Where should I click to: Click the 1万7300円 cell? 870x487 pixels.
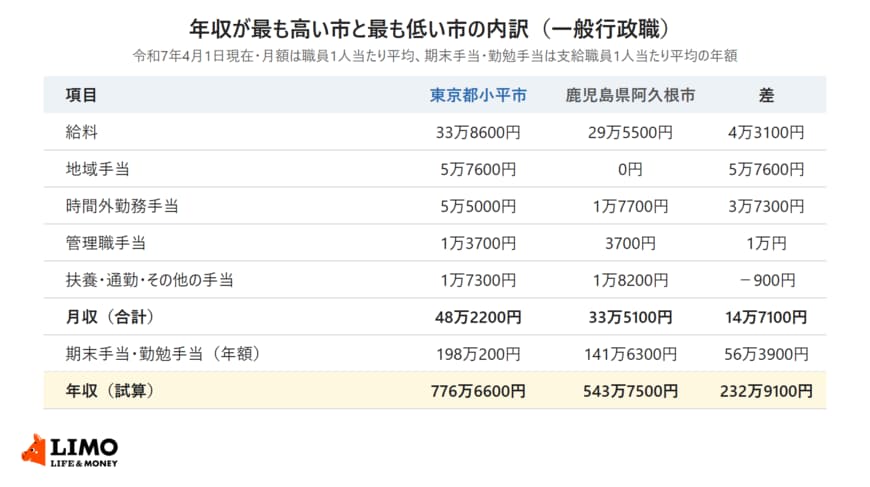click(478, 280)
